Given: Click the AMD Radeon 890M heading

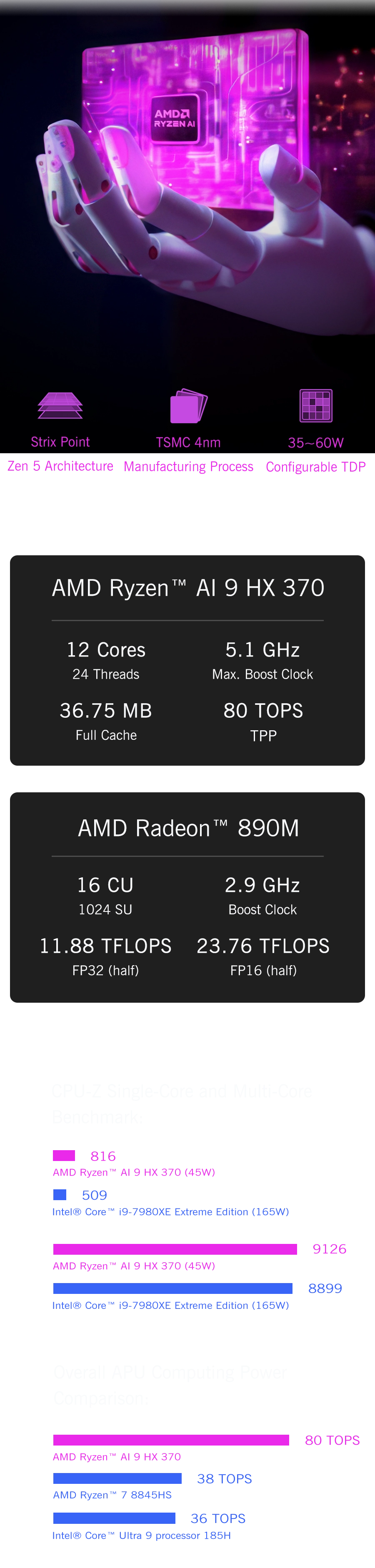Looking at the screenshot, I should tap(187, 828).
